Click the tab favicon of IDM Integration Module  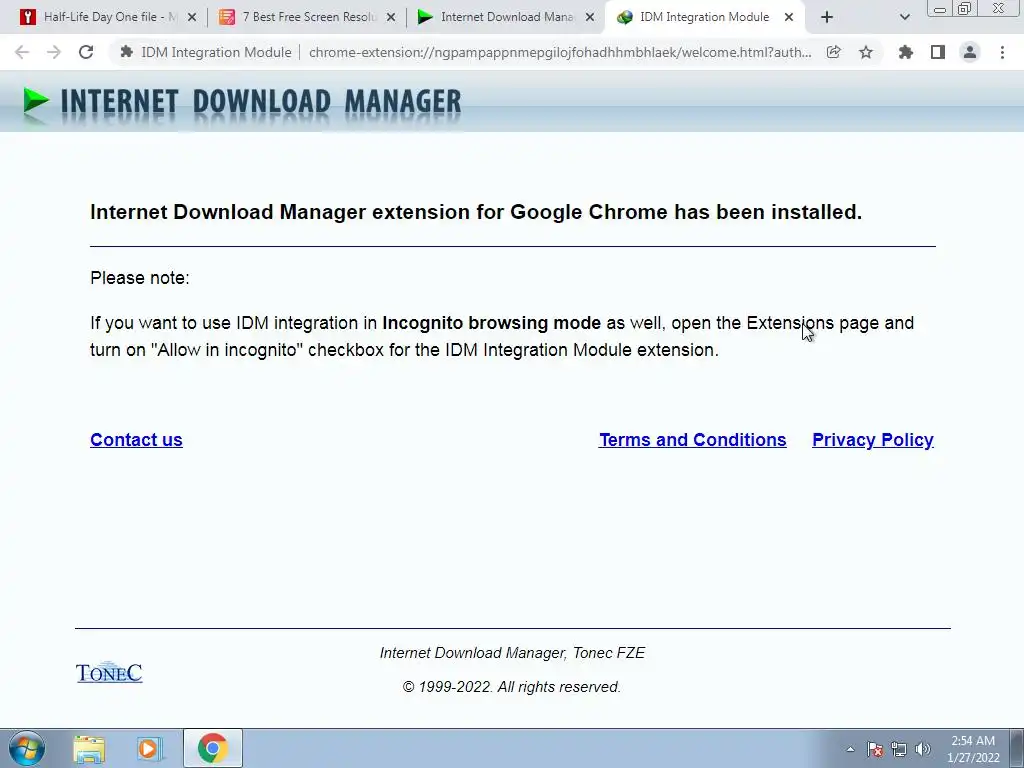624,18
